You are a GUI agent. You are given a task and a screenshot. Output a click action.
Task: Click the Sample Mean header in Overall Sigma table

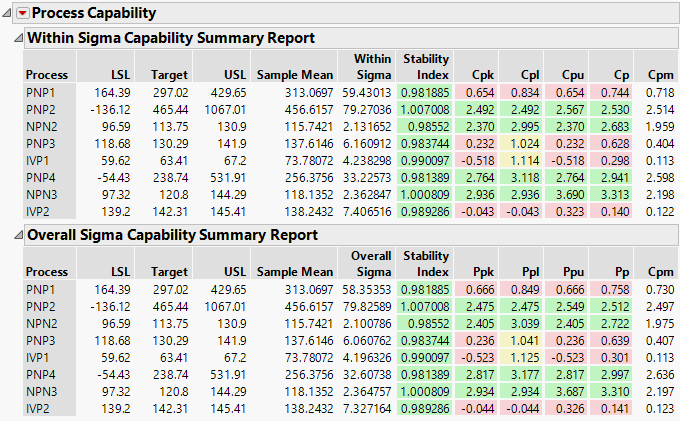click(295, 272)
